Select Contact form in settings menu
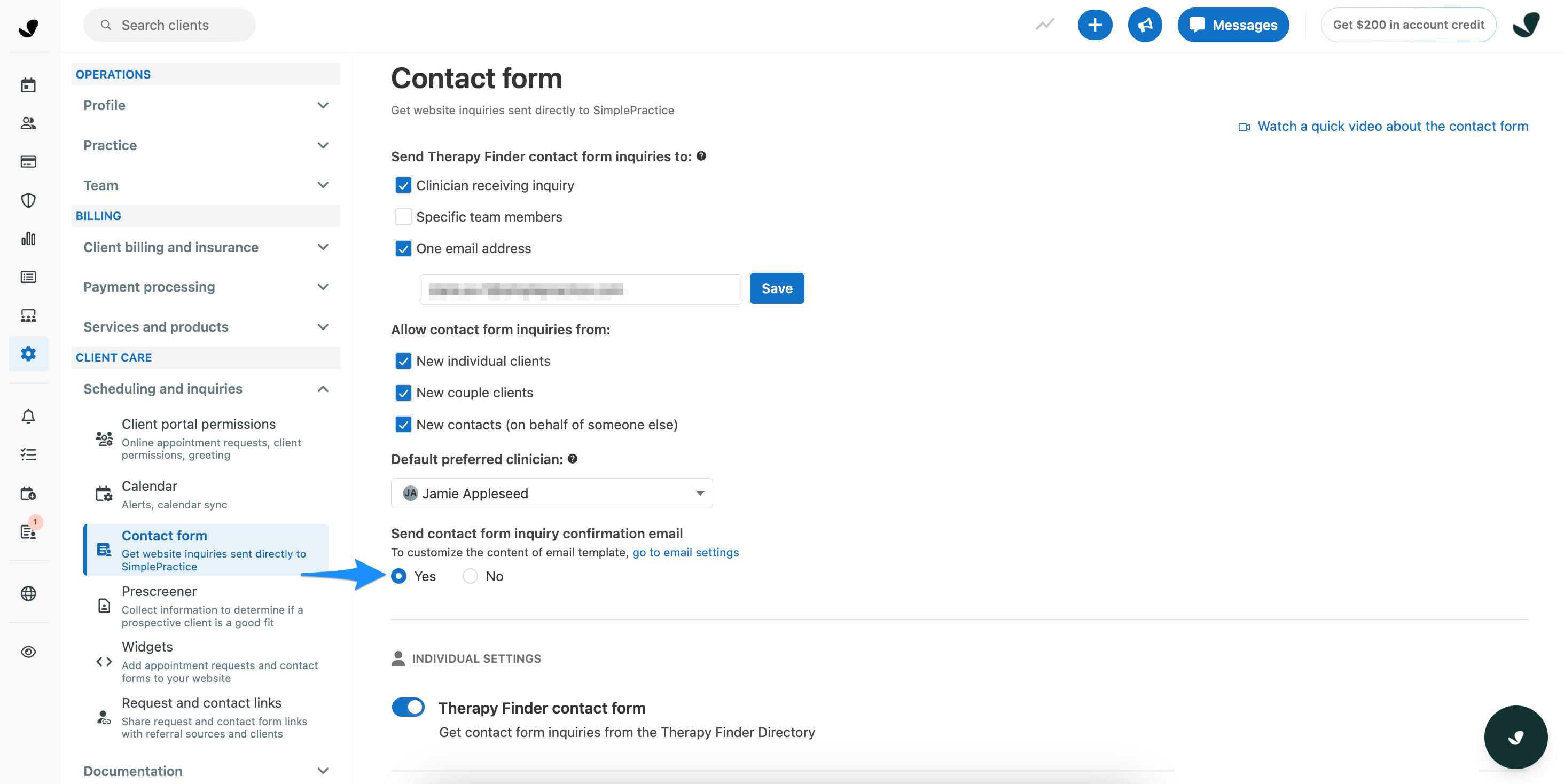The image size is (1564, 784). point(206,550)
